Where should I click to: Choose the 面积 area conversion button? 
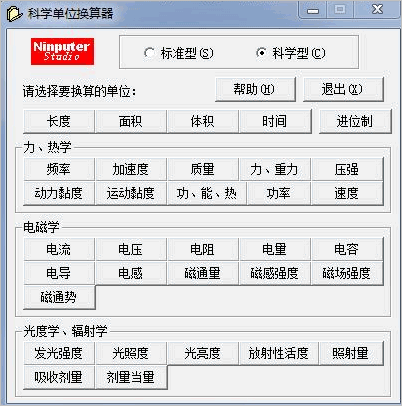click(131, 121)
